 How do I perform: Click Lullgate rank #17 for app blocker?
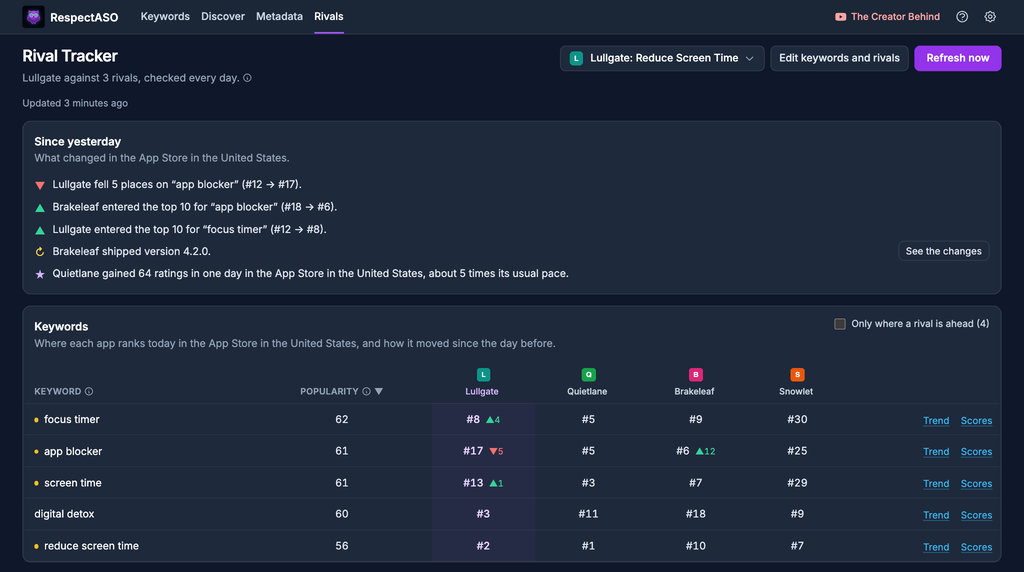click(x=473, y=451)
